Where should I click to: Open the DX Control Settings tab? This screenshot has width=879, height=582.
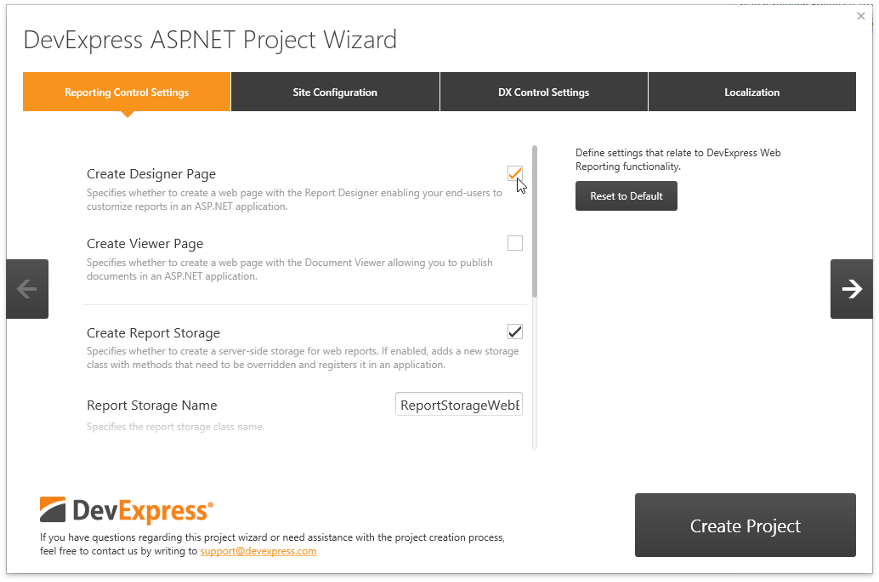click(543, 92)
